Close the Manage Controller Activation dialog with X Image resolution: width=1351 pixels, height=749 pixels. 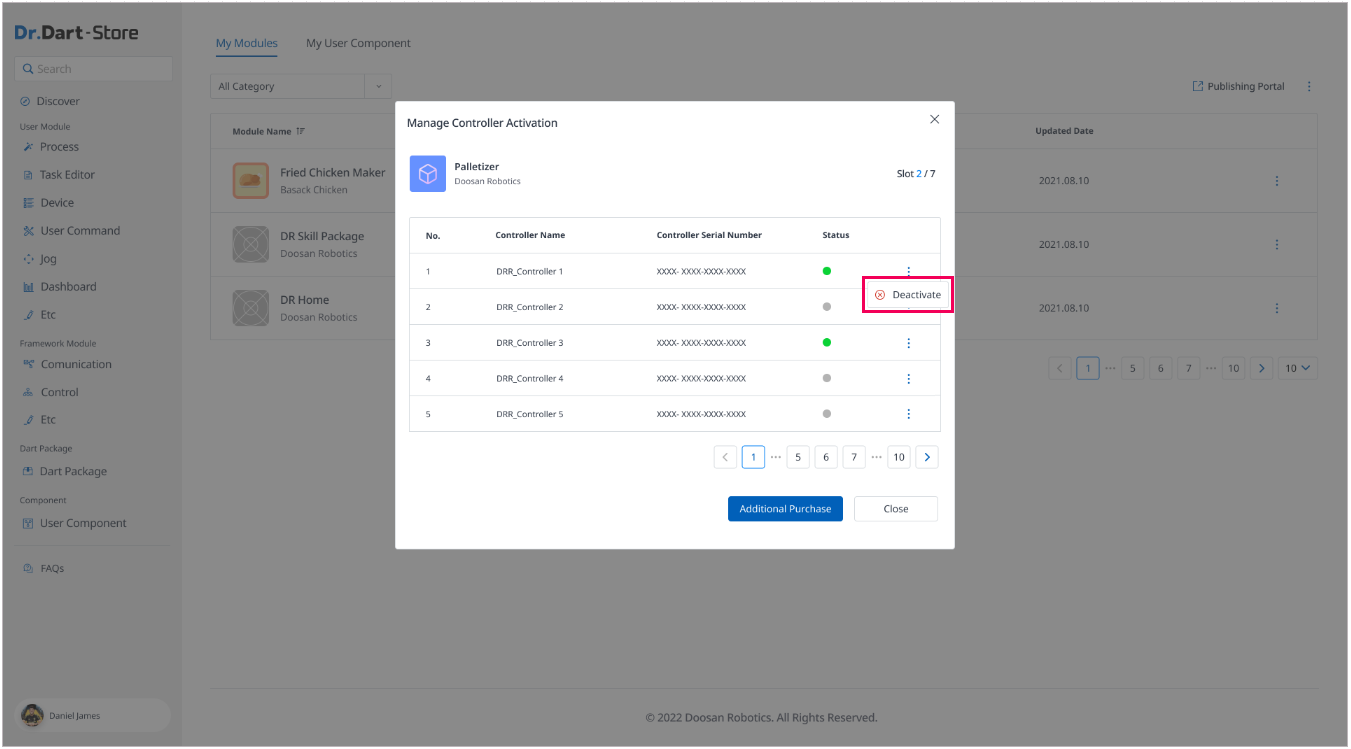[934, 119]
